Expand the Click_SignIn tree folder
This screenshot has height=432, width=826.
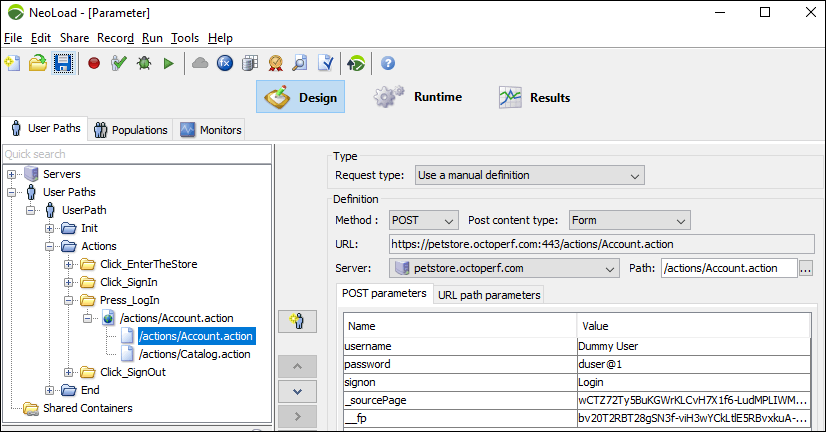coord(69,282)
